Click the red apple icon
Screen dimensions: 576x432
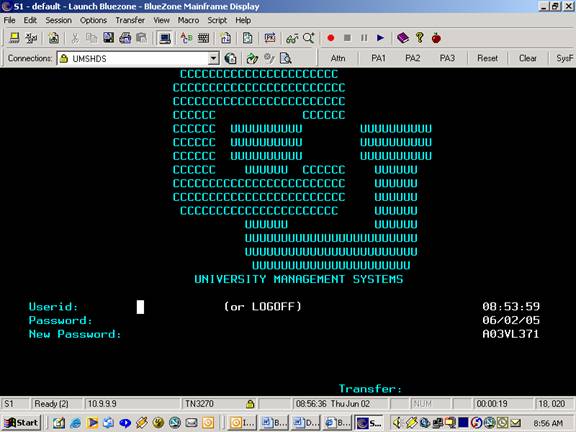(436, 38)
